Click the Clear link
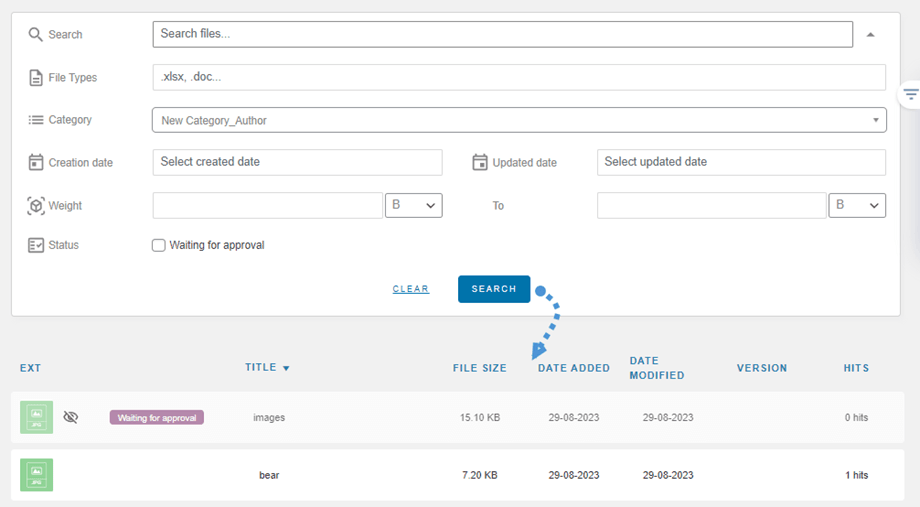 [410, 289]
